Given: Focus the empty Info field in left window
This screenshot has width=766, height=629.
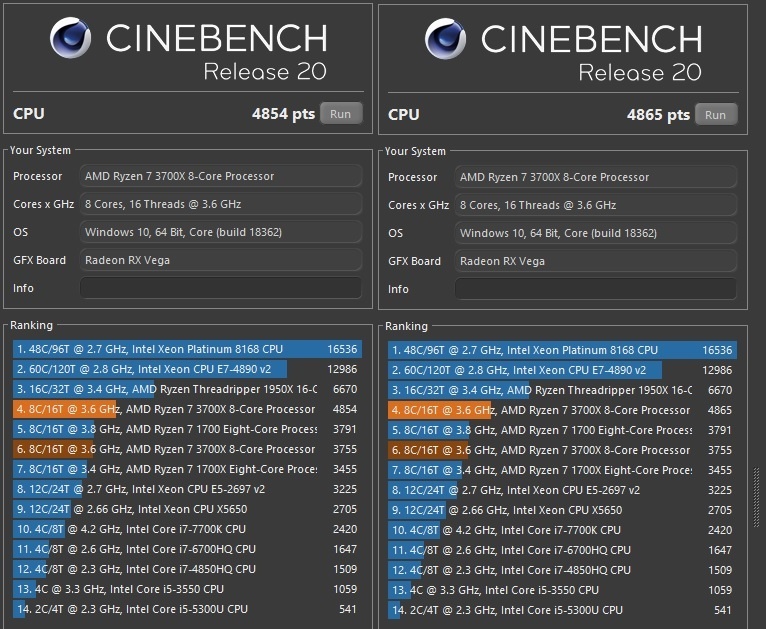Looking at the screenshot, I should [221, 288].
